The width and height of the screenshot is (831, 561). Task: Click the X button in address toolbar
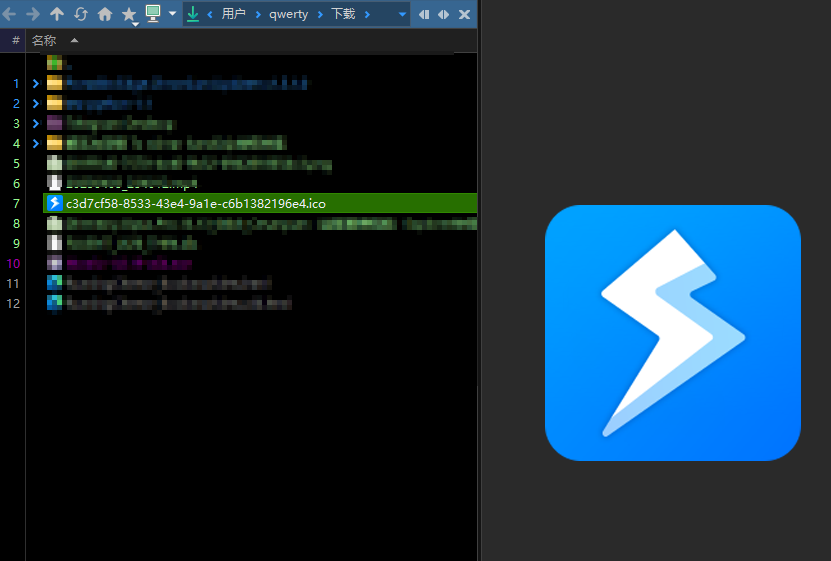pyautogui.click(x=464, y=14)
